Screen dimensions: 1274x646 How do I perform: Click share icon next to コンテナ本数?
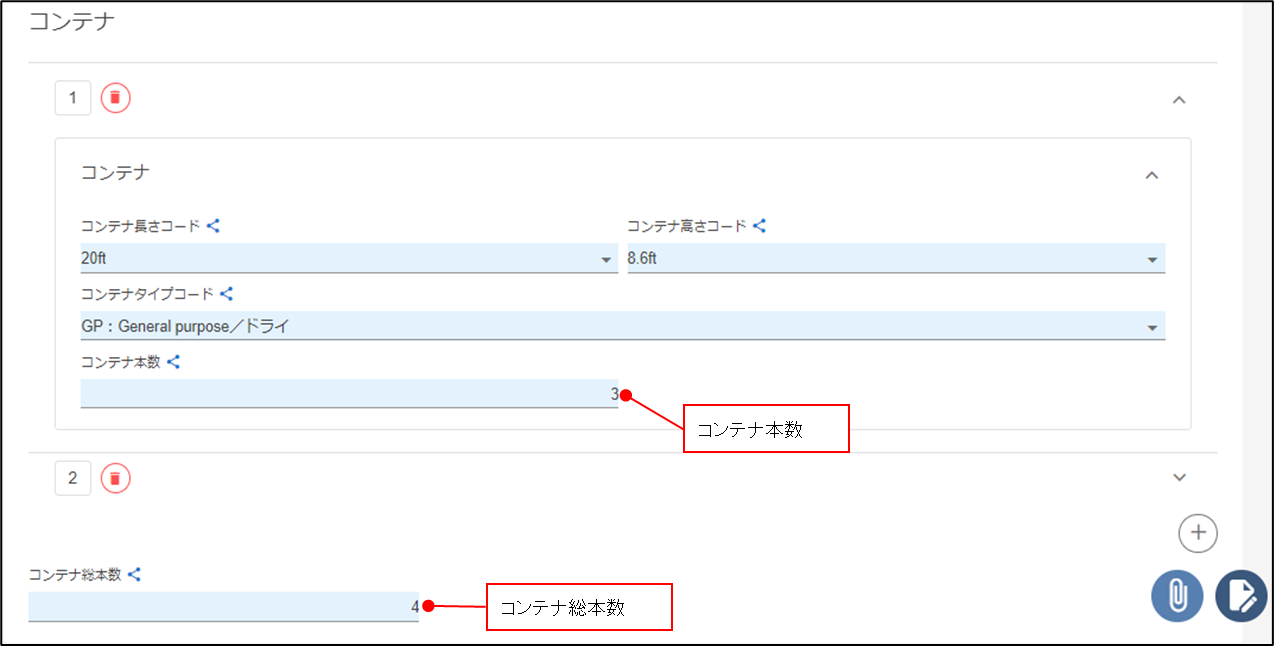pyautogui.click(x=173, y=362)
